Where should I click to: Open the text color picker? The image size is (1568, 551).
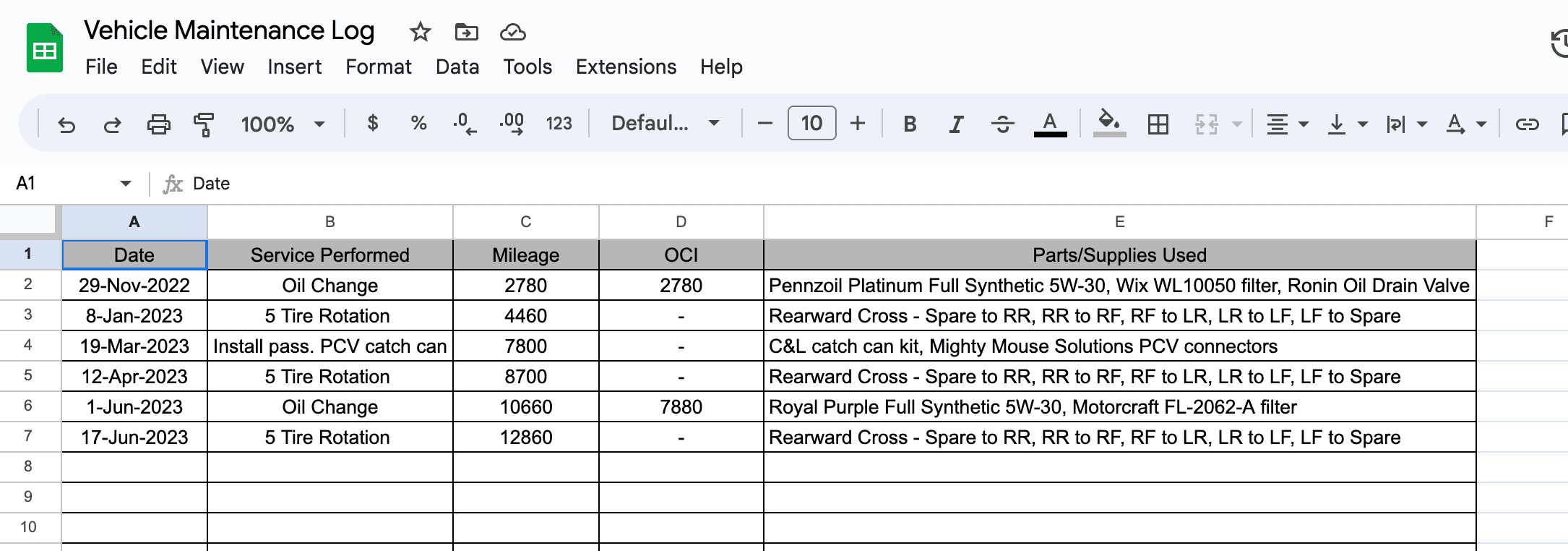point(1050,124)
